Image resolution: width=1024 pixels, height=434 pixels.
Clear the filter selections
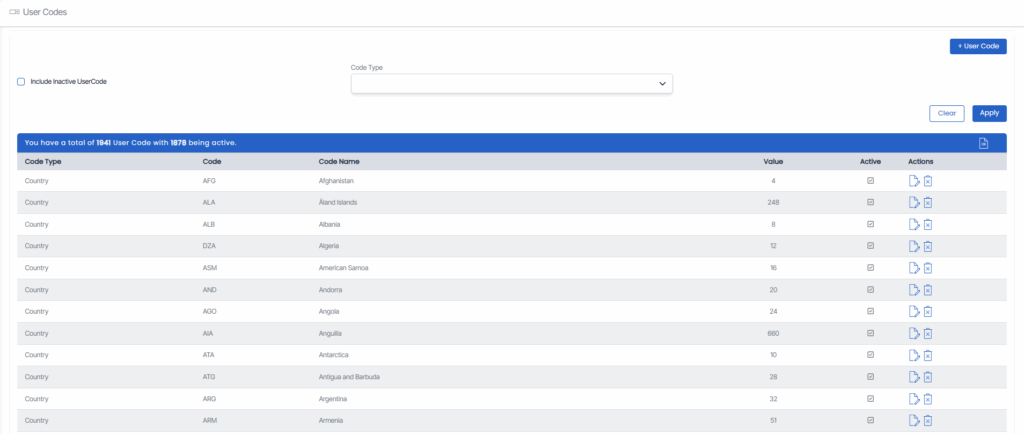coord(947,113)
